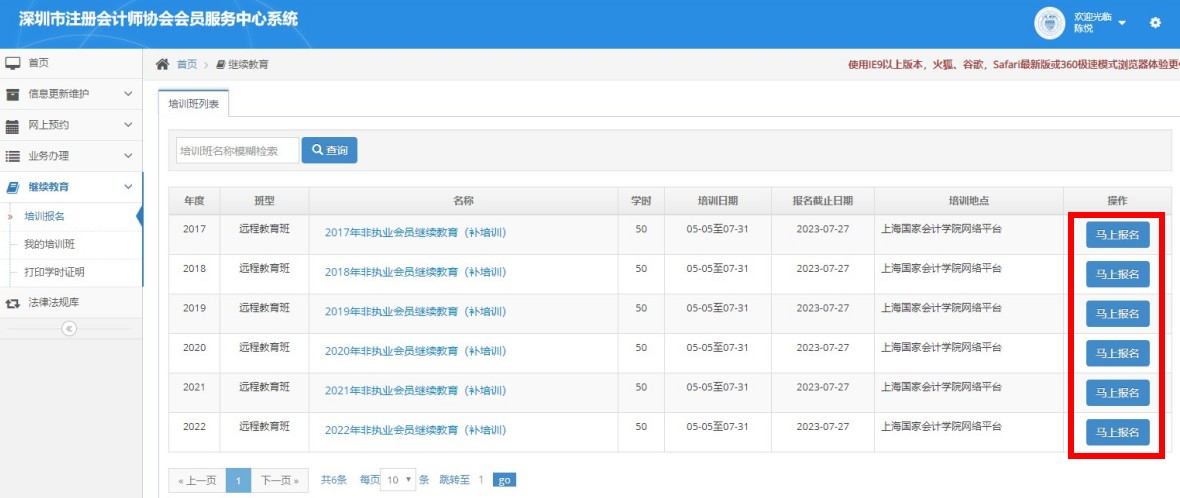The height and width of the screenshot is (498, 1180).
Task: Click 马上报名 for the 2019 class
Action: (1118, 314)
